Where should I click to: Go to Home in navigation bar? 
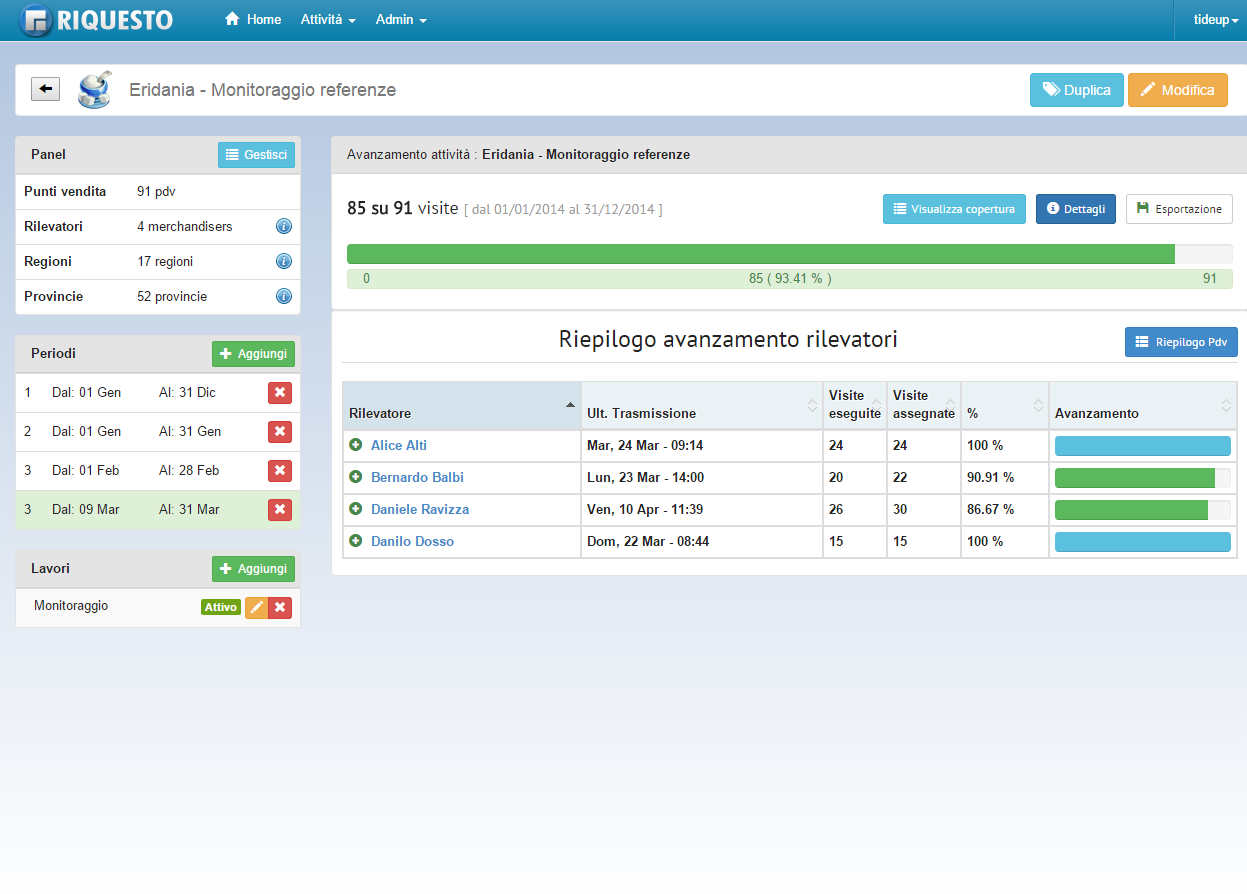tap(254, 20)
